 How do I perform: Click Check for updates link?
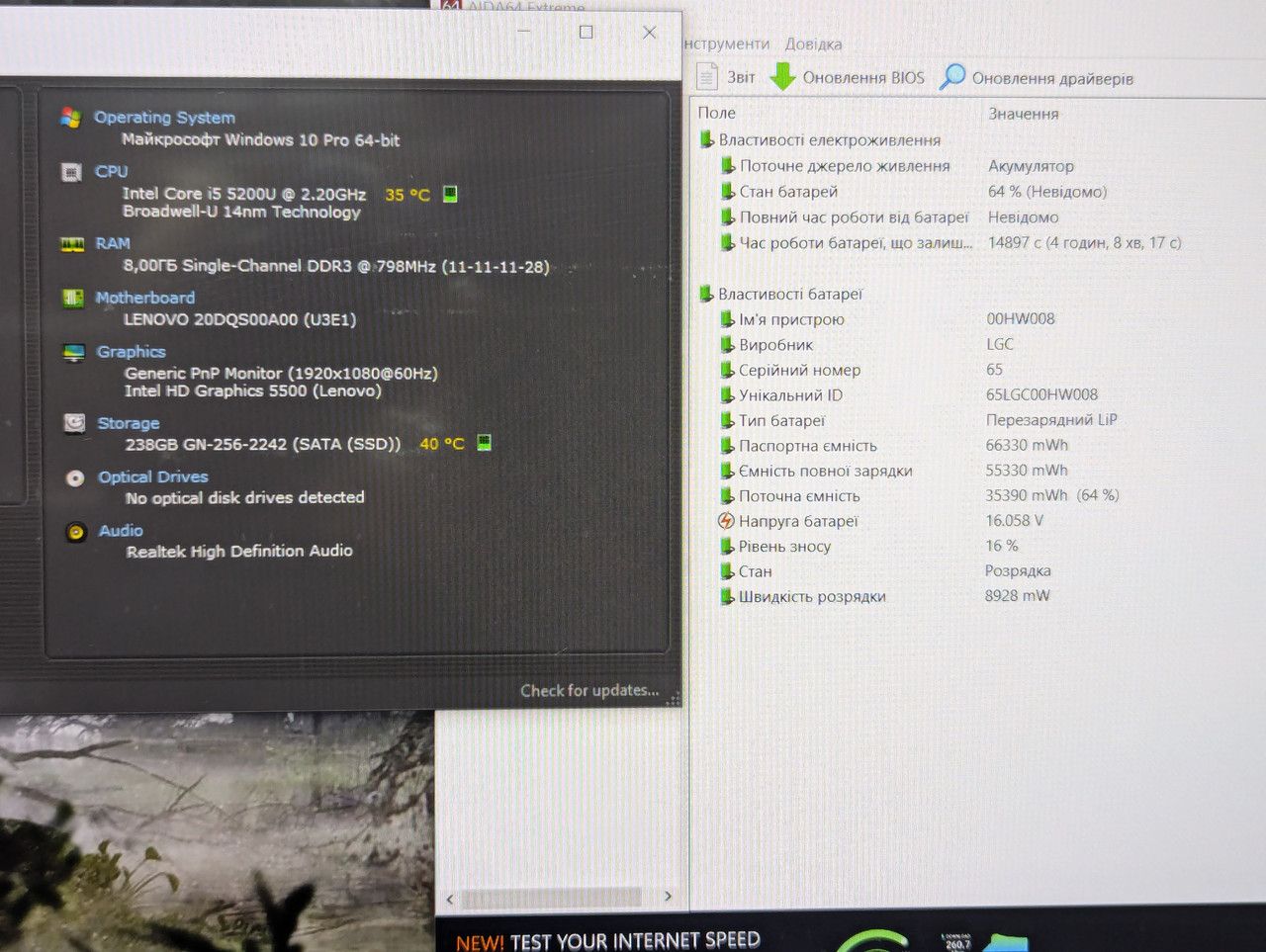589,690
